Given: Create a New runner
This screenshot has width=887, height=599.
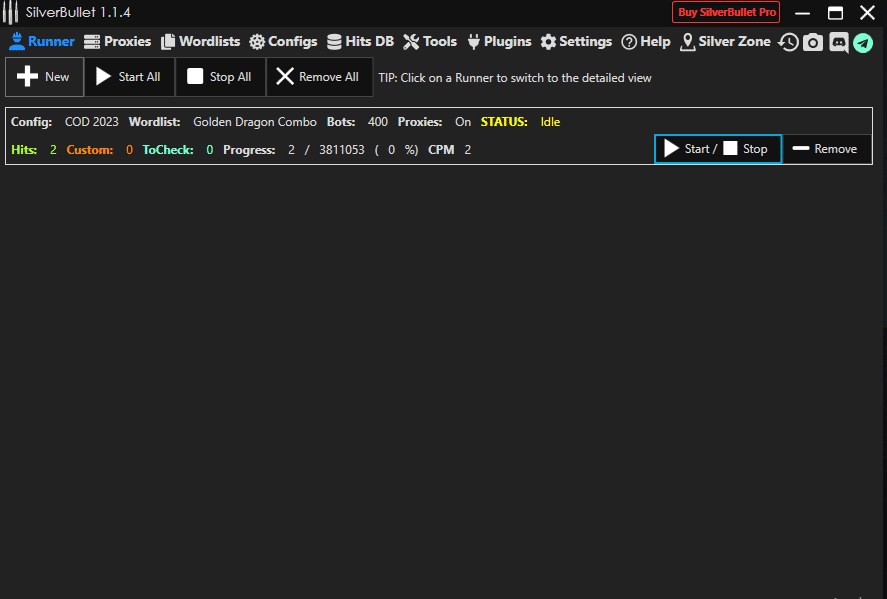Looking at the screenshot, I should click(44, 76).
